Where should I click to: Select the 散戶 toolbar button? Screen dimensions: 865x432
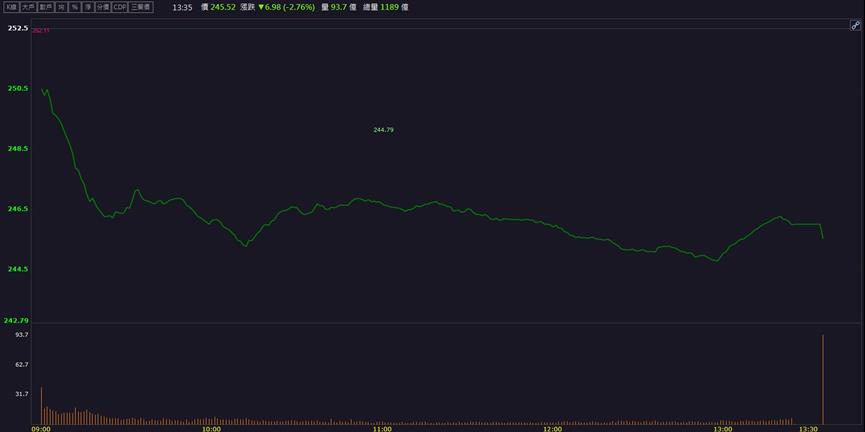[46, 7]
